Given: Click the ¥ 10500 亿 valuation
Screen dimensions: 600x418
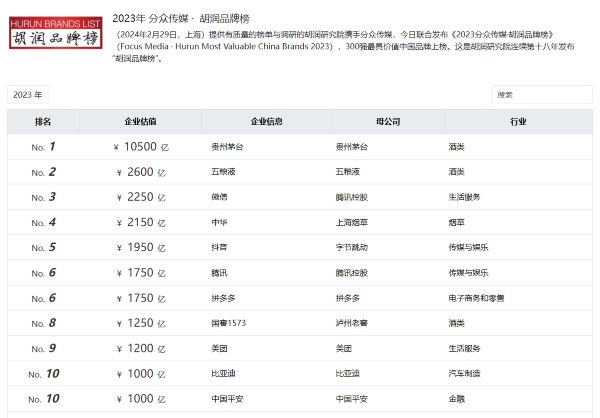Looking at the screenshot, I should coord(140,147).
